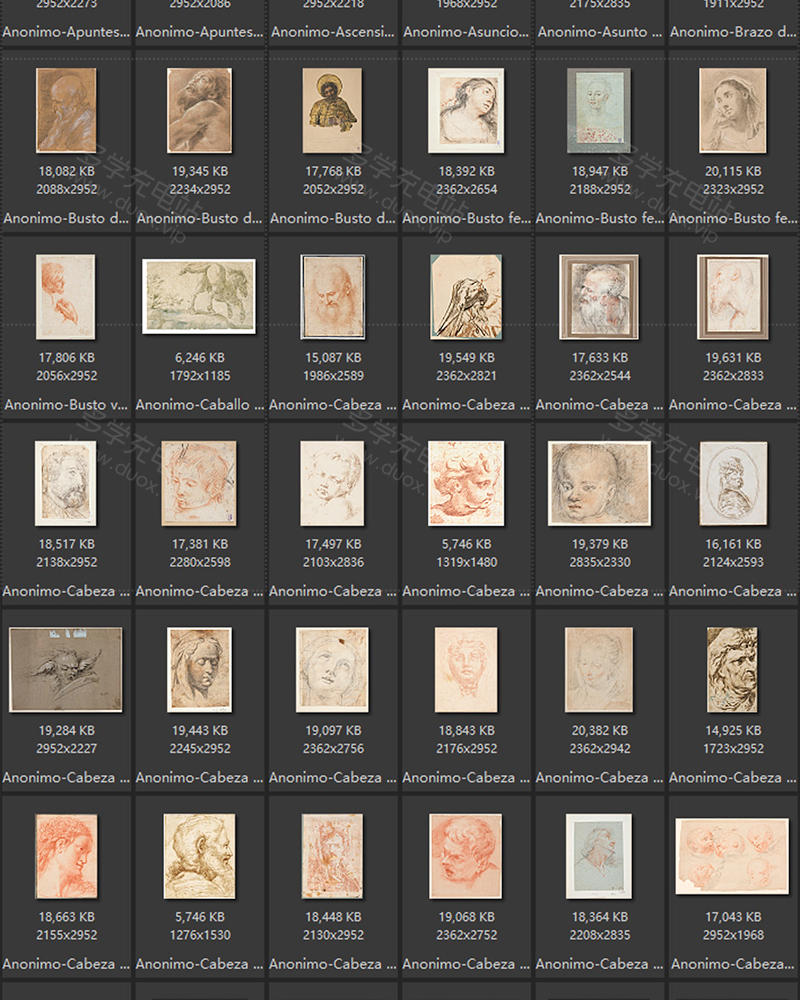The image size is (800, 1000).
Task: Open the framed bearded man 17,633 KB thumbnail
Action: pos(599,296)
